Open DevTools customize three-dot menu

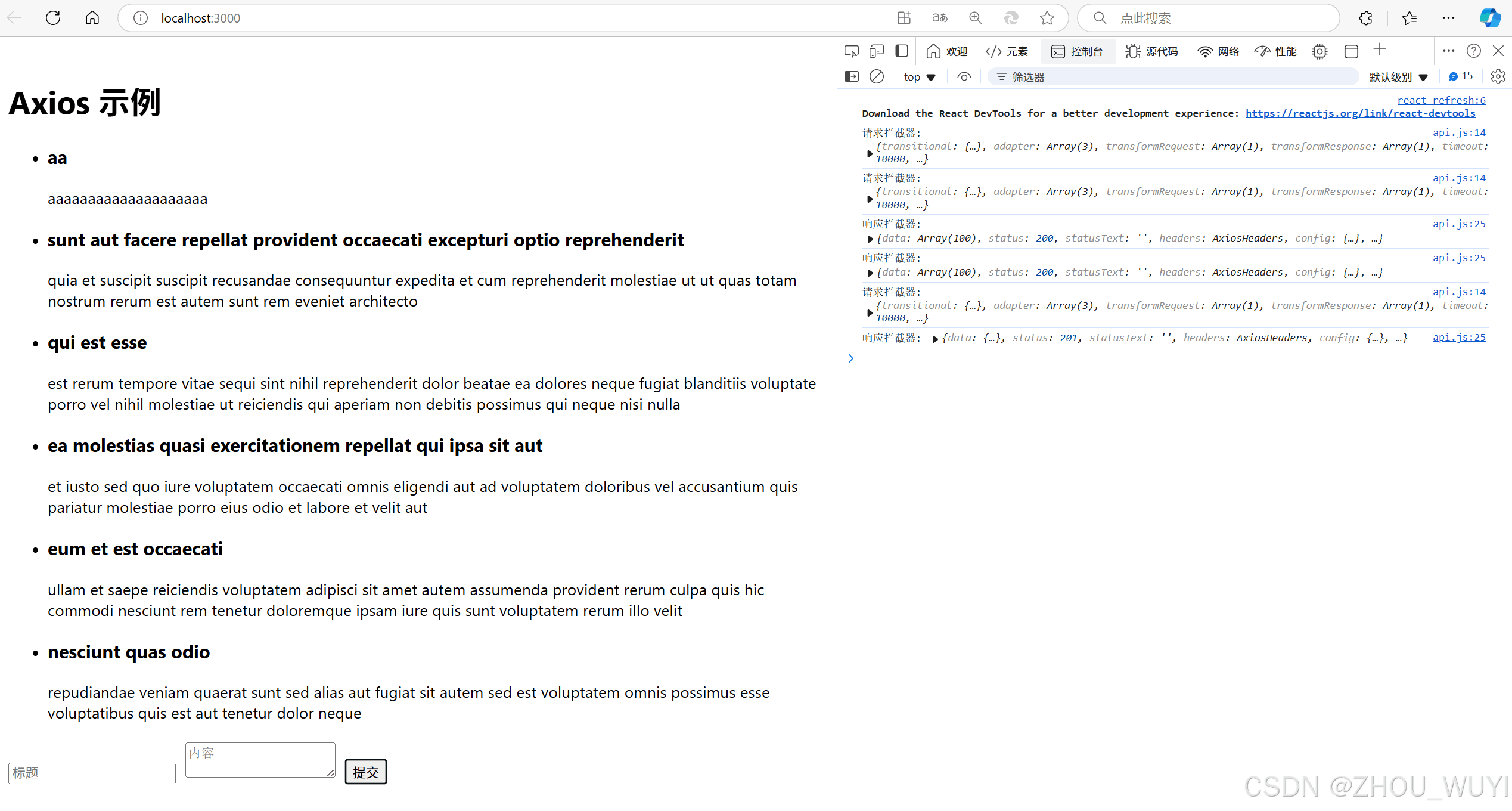1449,51
